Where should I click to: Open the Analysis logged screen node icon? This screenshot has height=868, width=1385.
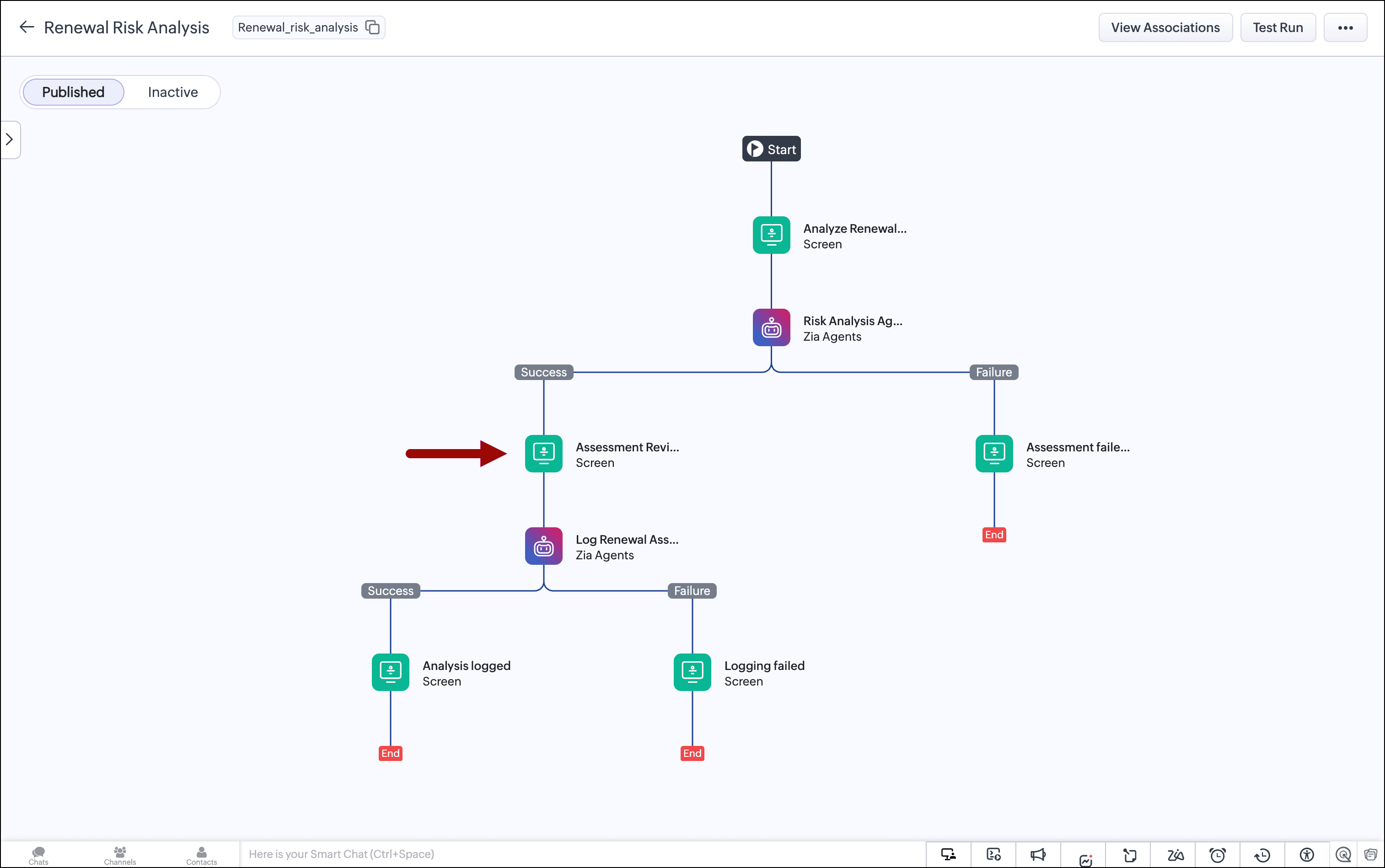click(x=391, y=672)
